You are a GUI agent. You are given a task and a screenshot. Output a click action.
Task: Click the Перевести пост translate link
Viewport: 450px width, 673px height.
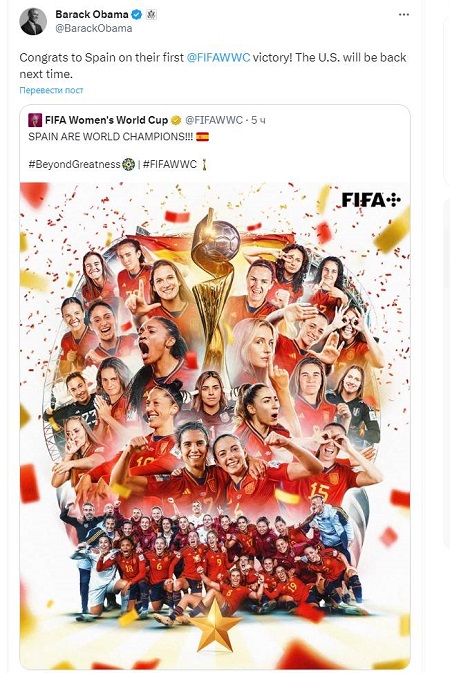51,91
